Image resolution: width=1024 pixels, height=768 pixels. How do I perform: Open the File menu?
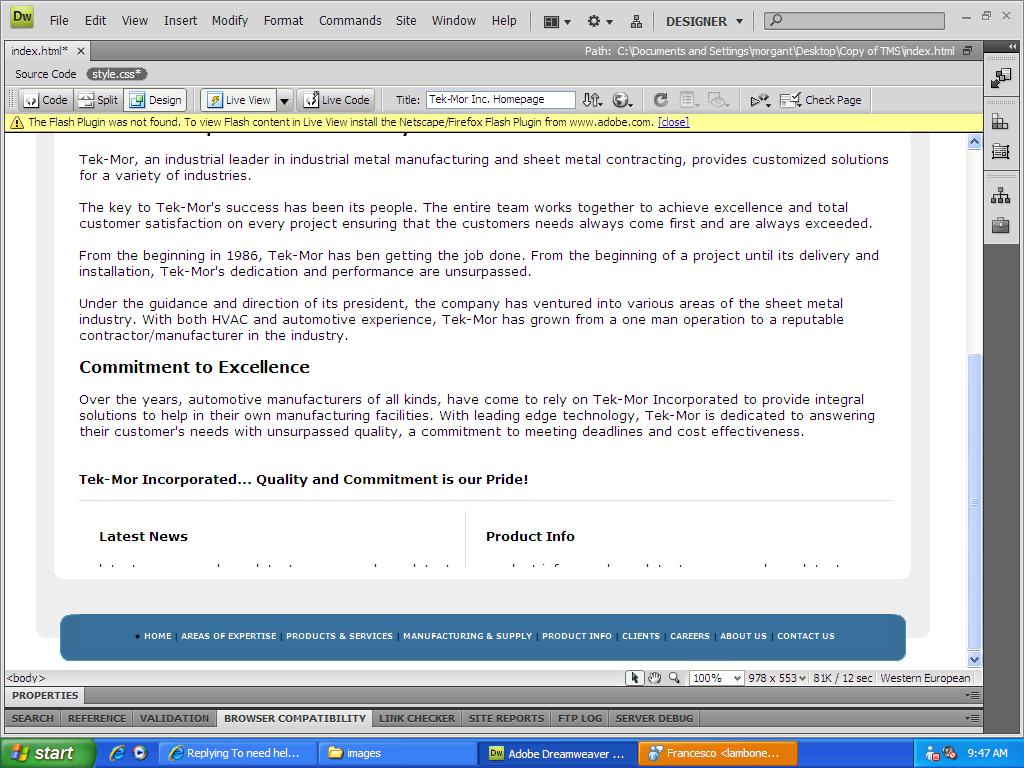[59, 21]
